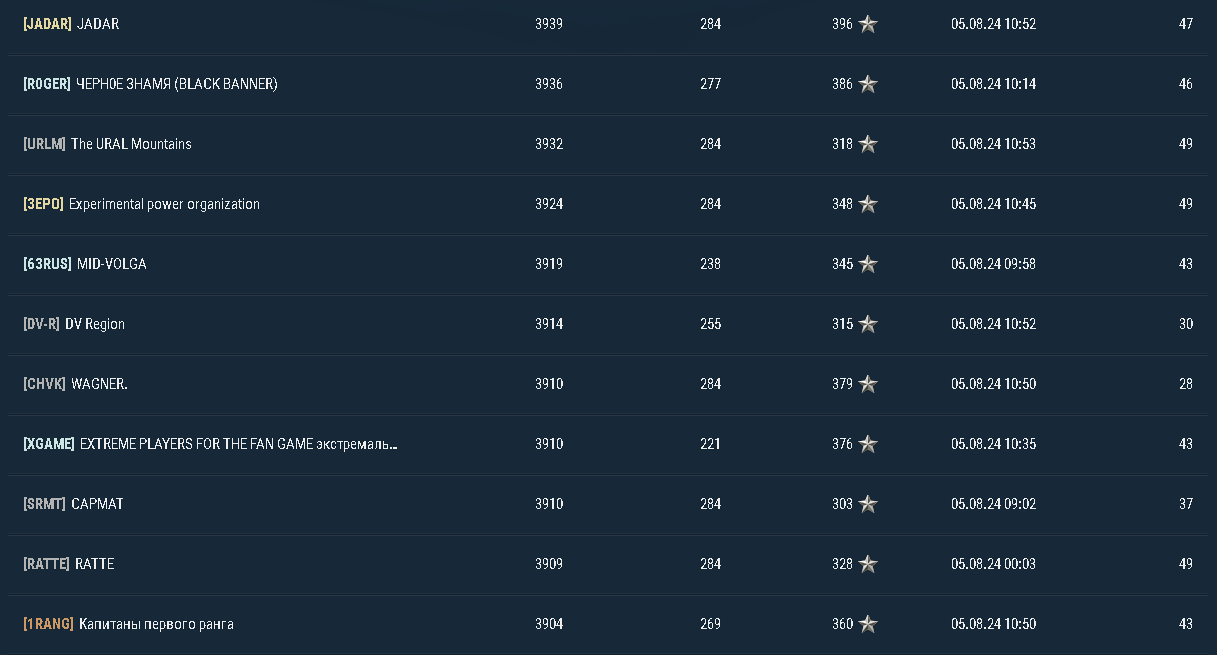The width and height of the screenshot is (1217, 655).
Task: Select the MID-VOLGA clan name
Action: [111, 264]
